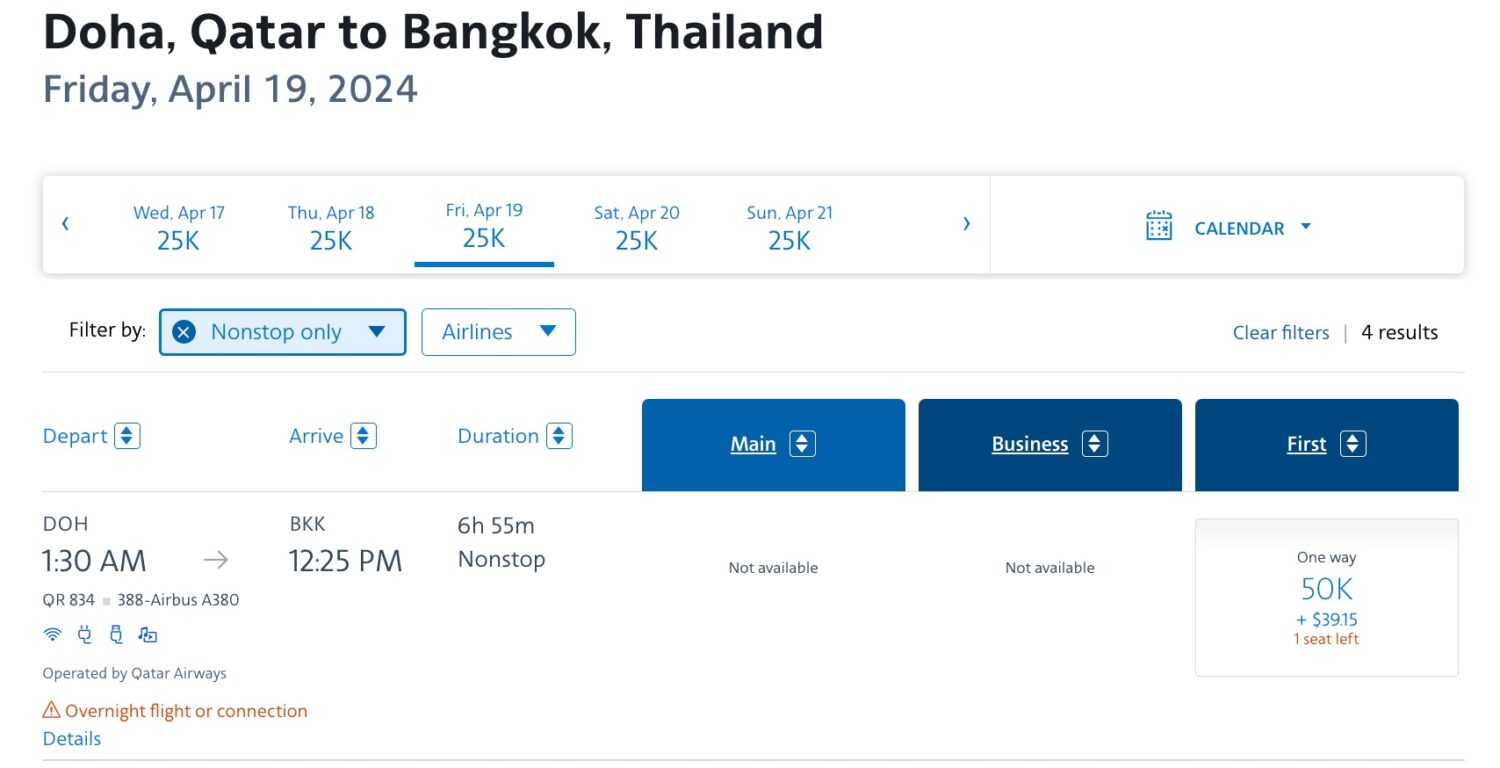Expand the CALENDAR dropdown
The width and height of the screenshot is (1500, 768).
(1305, 227)
